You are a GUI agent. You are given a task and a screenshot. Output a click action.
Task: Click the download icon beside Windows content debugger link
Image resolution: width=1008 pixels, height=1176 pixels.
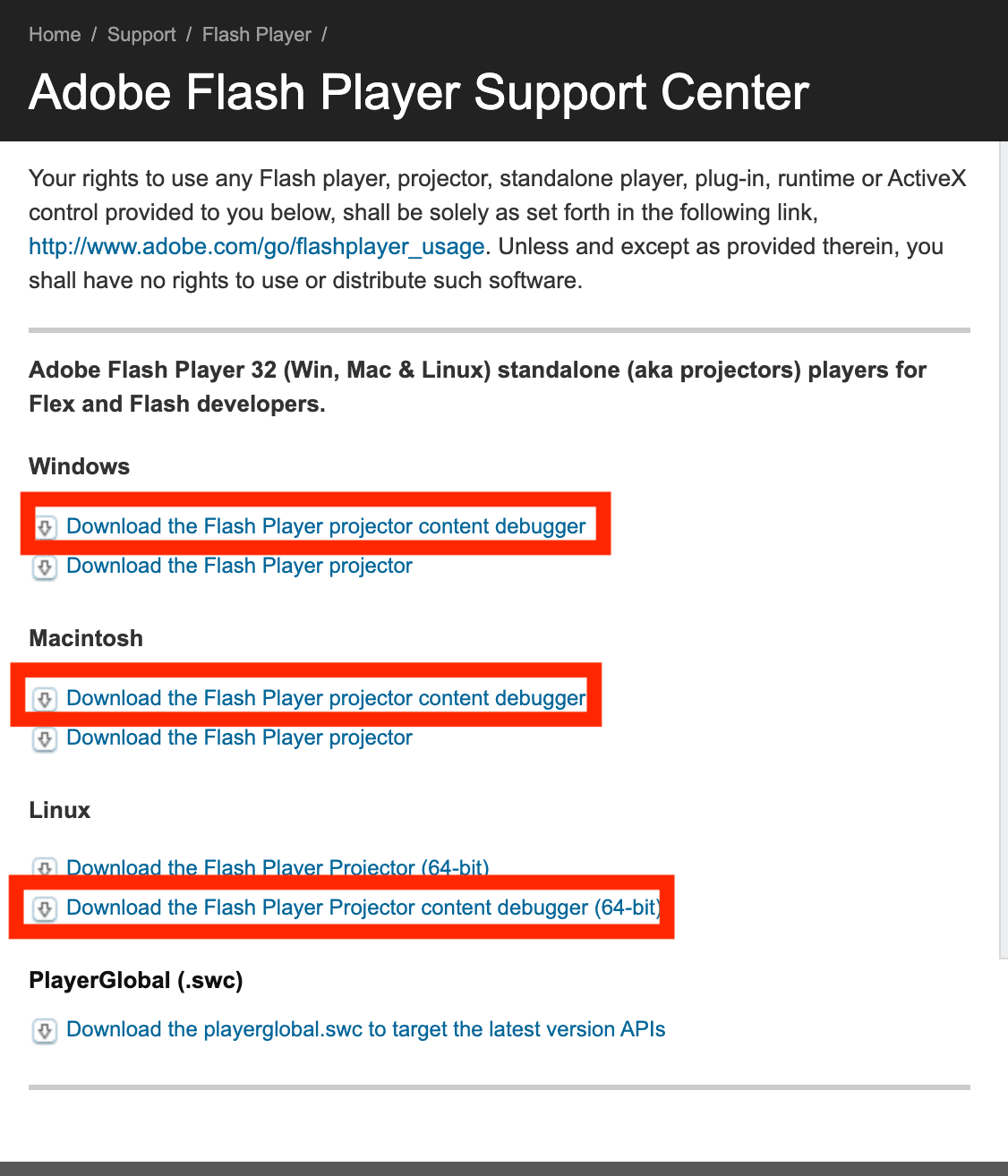click(x=45, y=527)
